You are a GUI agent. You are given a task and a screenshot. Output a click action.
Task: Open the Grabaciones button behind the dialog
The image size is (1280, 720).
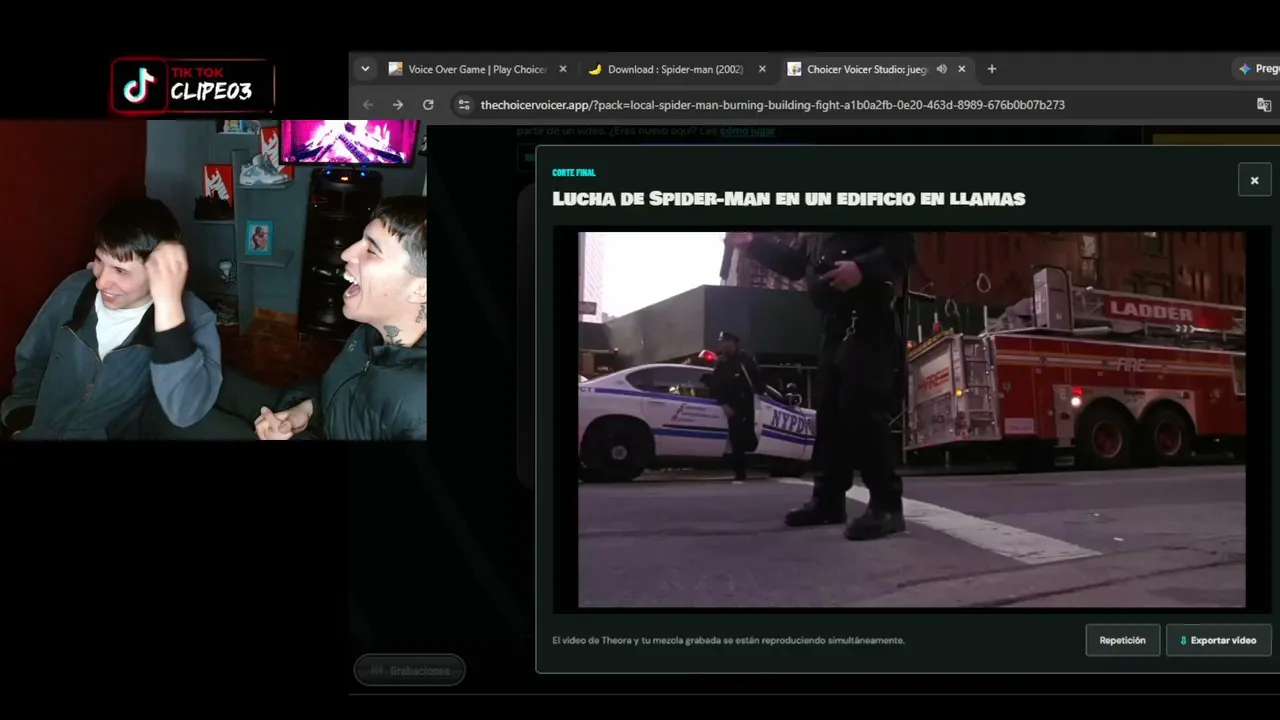410,670
